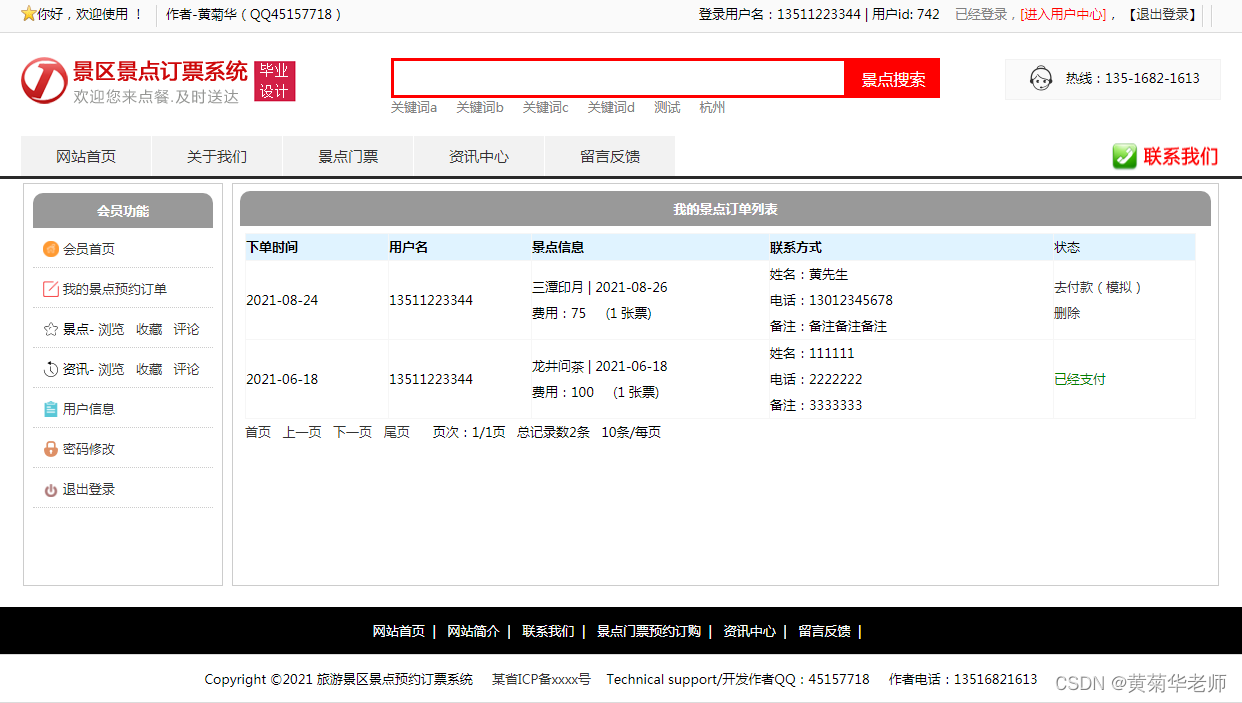Viewport: 1242px width, 703px height.
Task: Click the red 联系我们 link
Action: tap(1181, 156)
